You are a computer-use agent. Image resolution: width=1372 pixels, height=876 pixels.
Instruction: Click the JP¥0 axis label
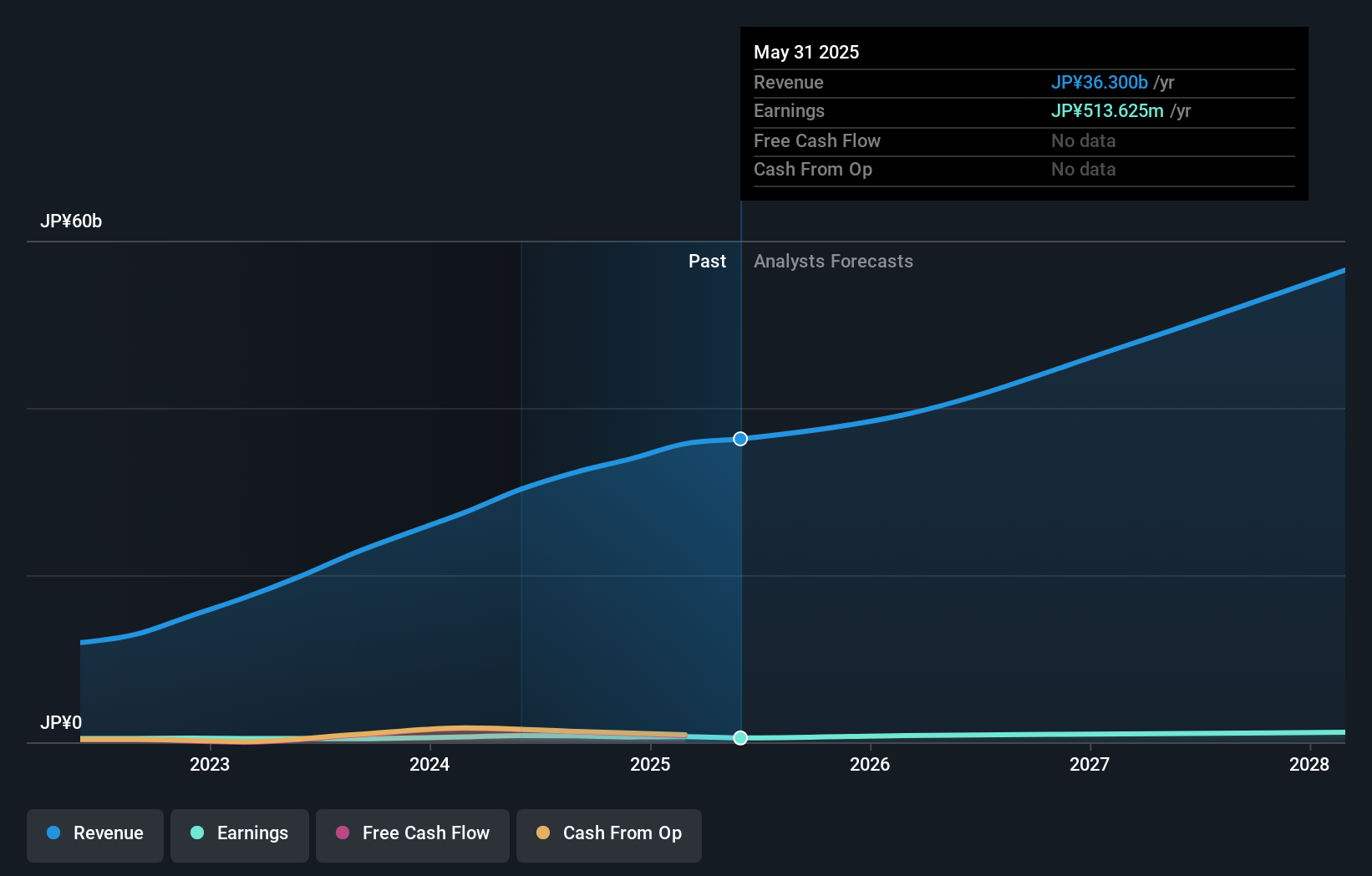click(61, 722)
